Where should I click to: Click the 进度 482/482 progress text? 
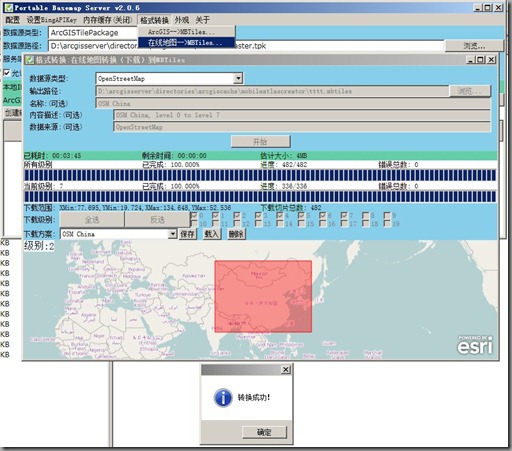click(x=284, y=165)
